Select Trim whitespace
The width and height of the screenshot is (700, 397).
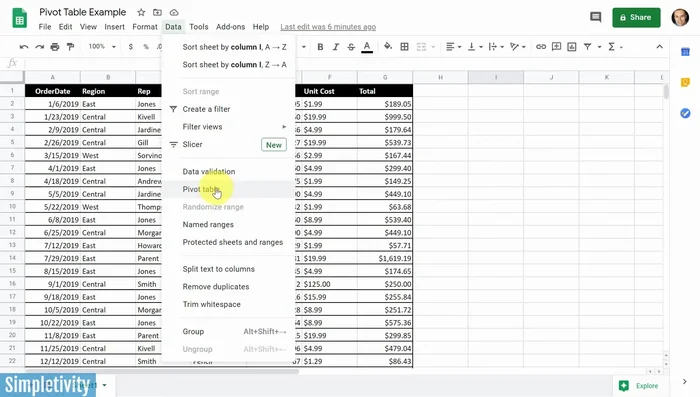(228, 304)
